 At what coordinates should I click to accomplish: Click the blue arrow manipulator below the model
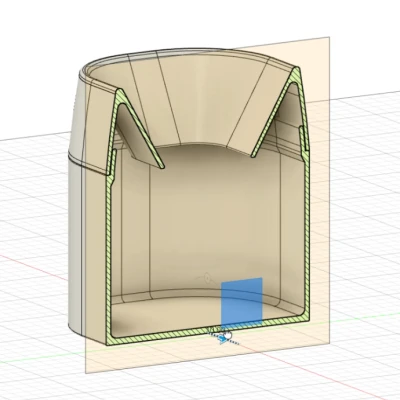tap(221, 339)
